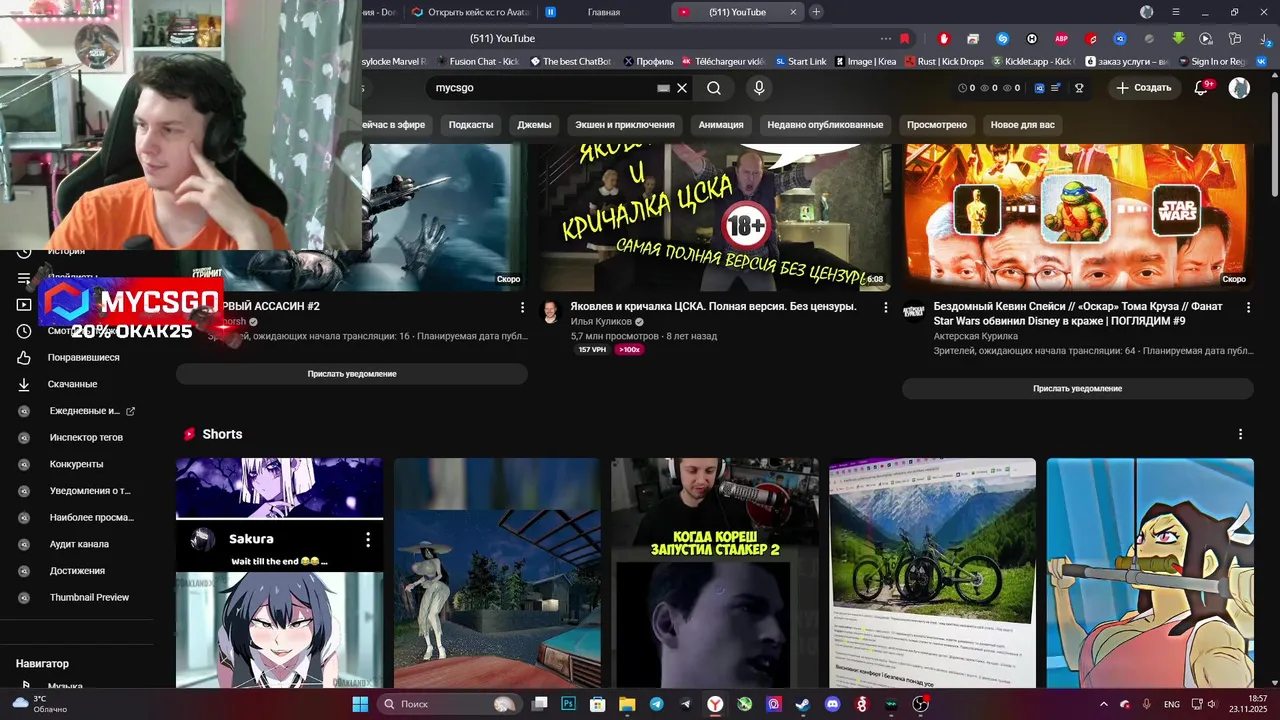This screenshot has width=1280, height=720.
Task: Open YouTube notifications bell
Action: click(x=1202, y=88)
